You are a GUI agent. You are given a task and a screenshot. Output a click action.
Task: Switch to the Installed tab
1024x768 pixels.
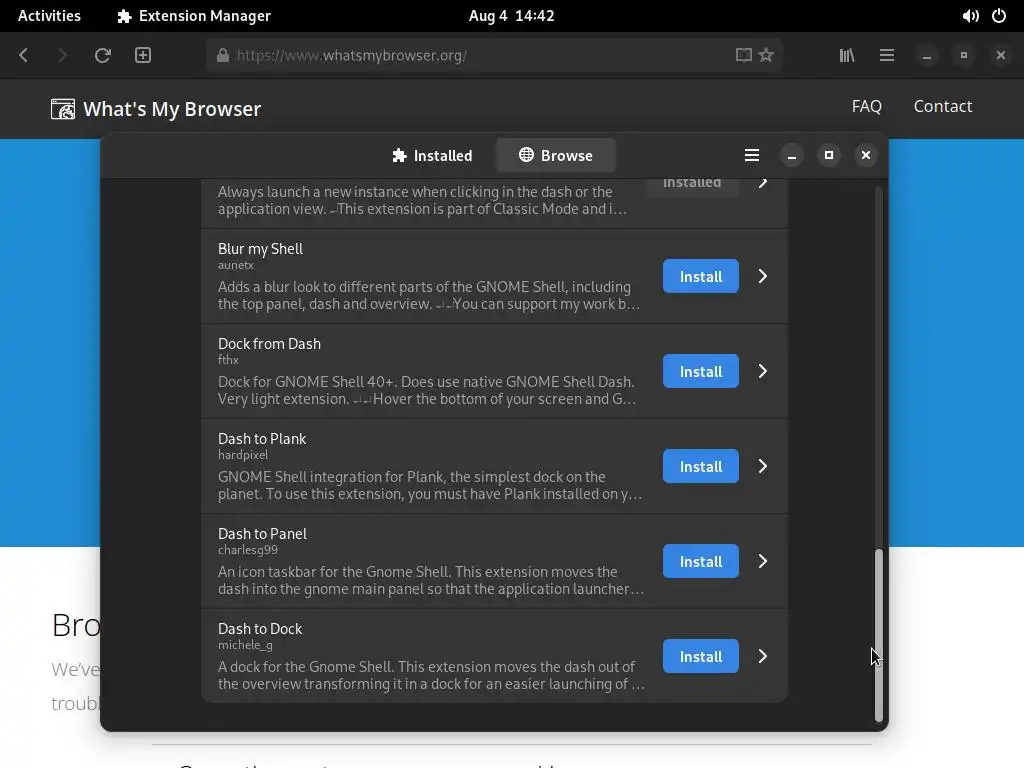pos(432,155)
